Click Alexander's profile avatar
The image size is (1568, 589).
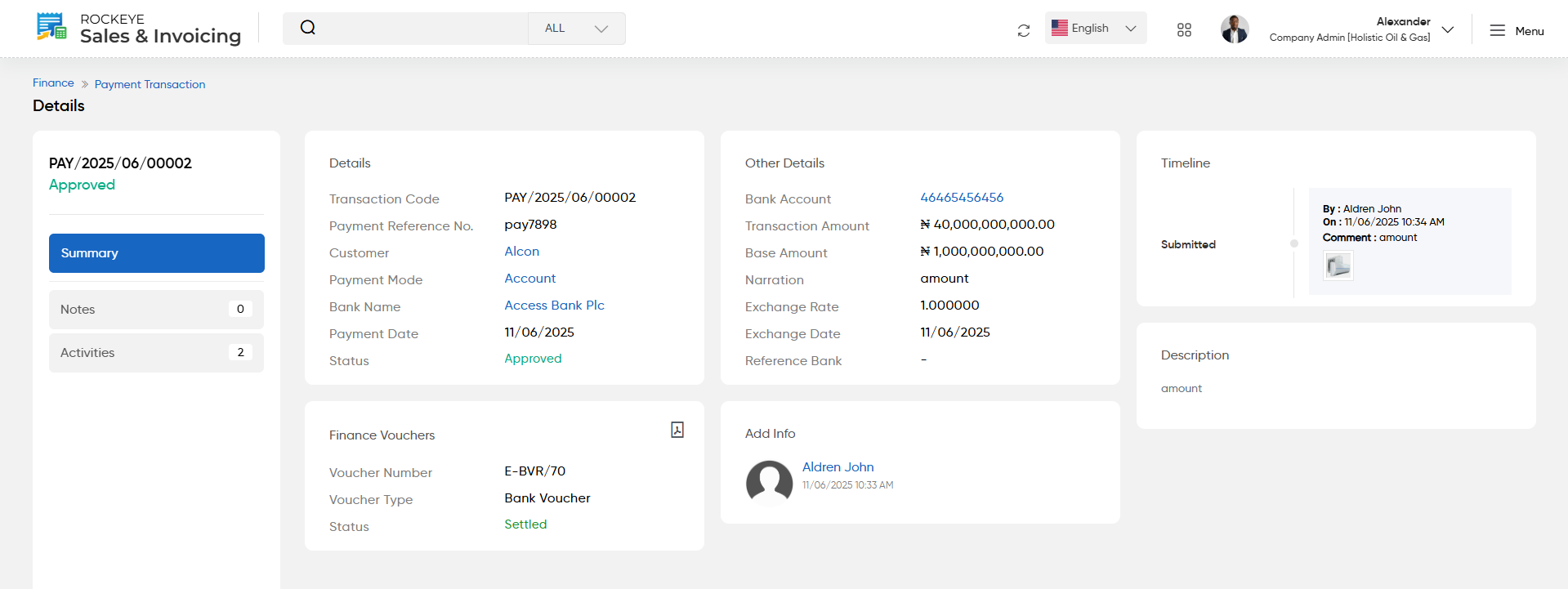point(1235,29)
